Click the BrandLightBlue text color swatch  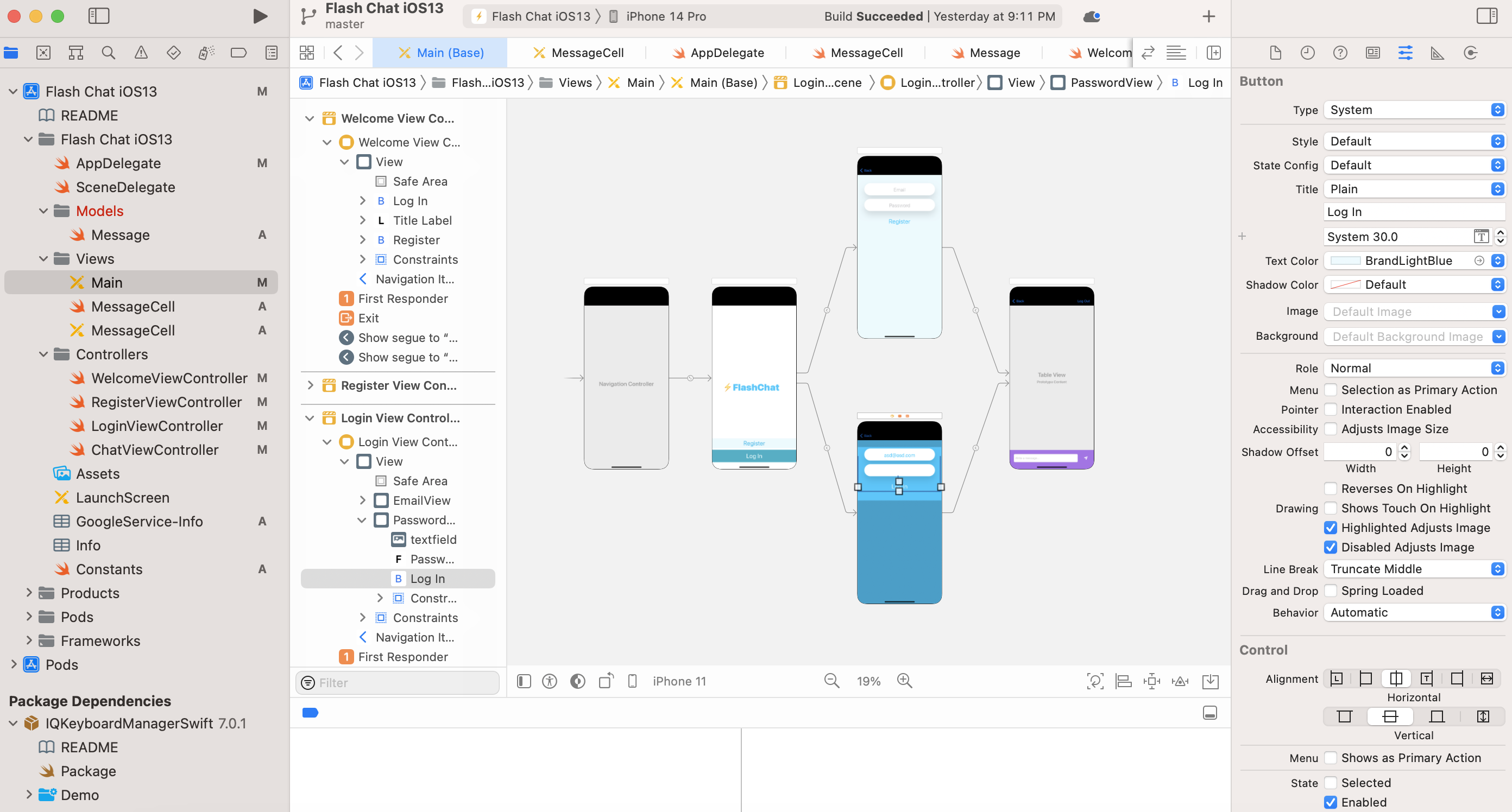pyautogui.click(x=1345, y=261)
